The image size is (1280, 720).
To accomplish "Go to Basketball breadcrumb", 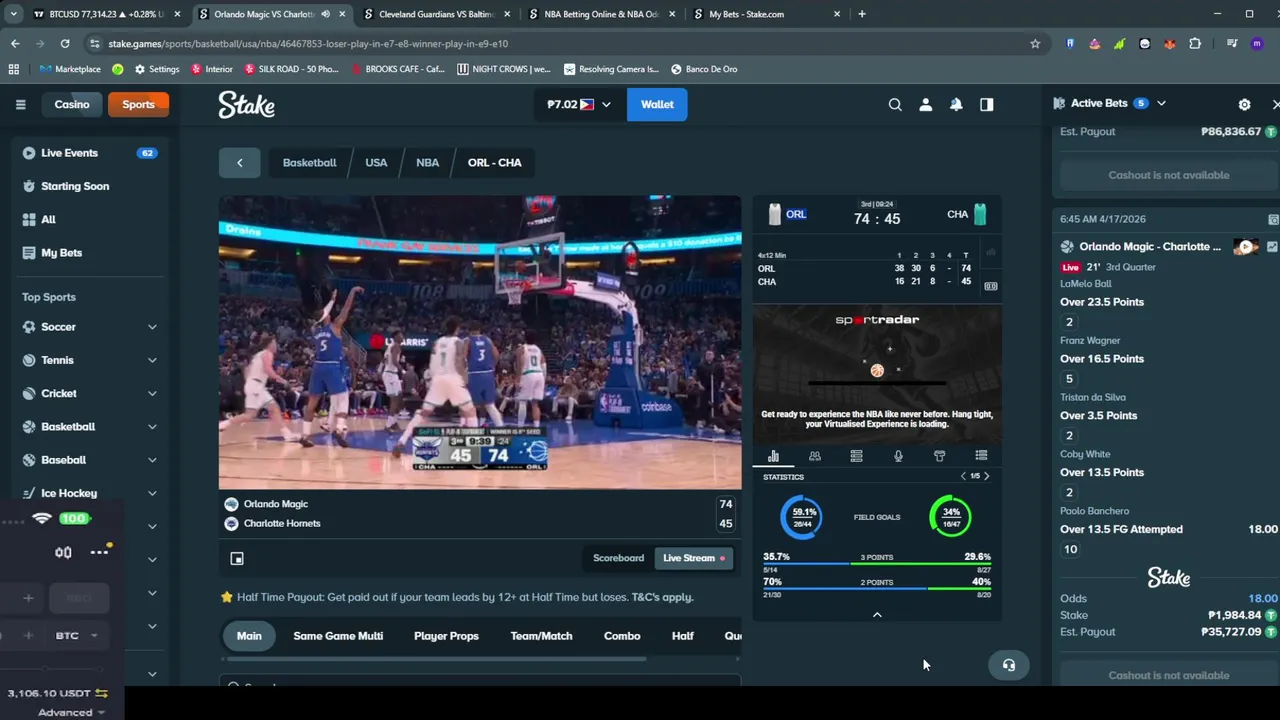I will (309, 162).
